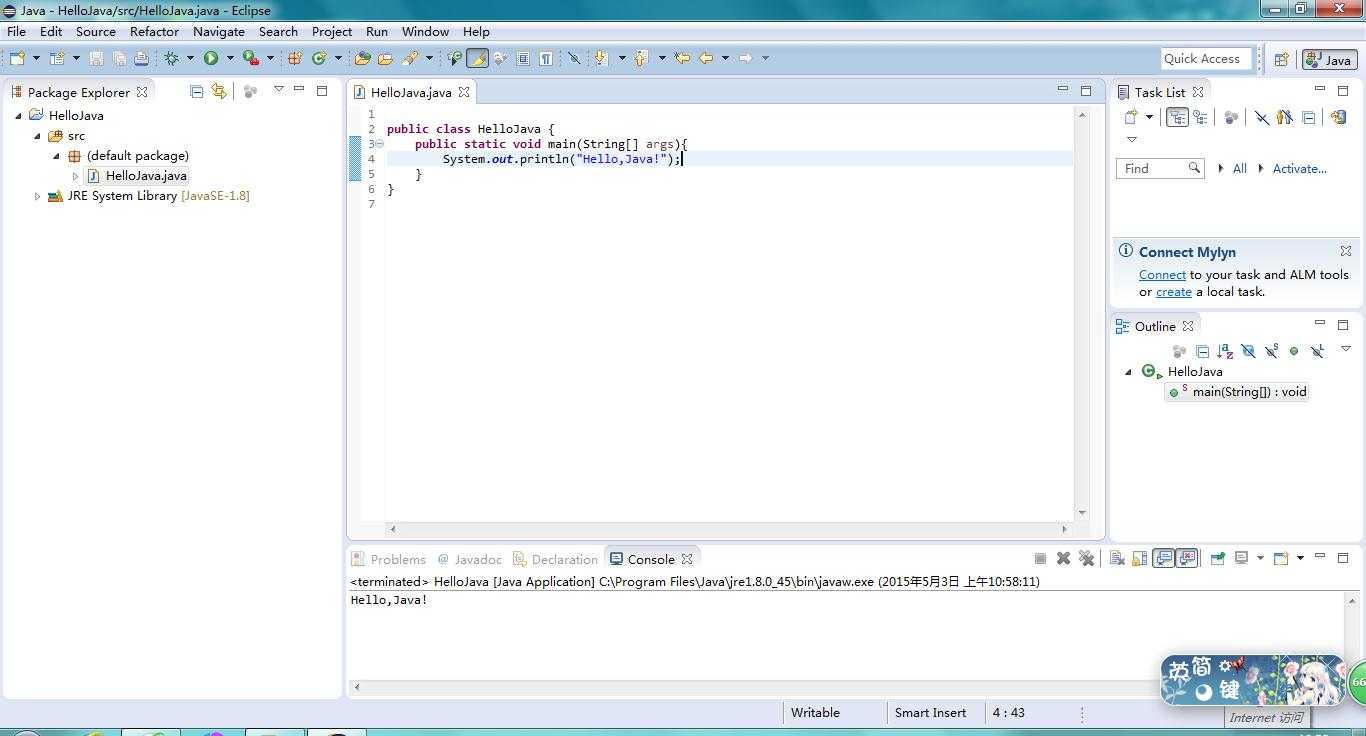The image size is (1366, 736).
Task: Expand the HelloJava.java file node
Action: 75,176
